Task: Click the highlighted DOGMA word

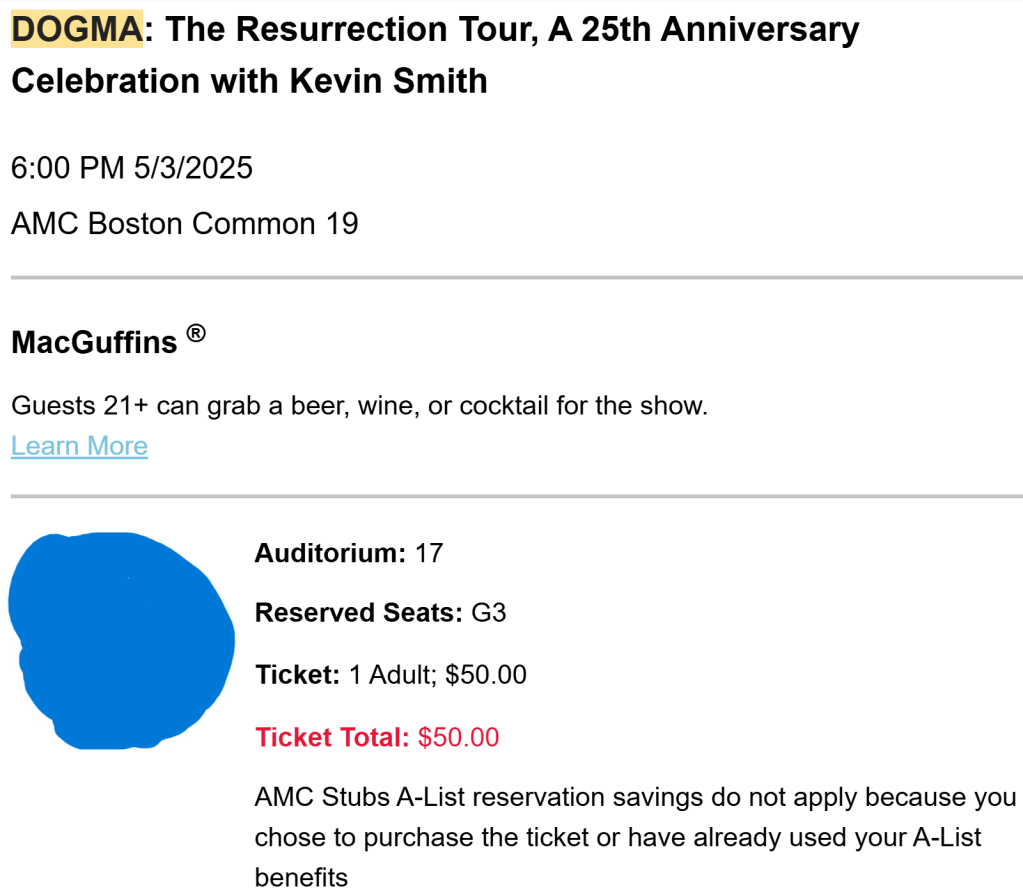Action: pyautogui.click(x=77, y=30)
